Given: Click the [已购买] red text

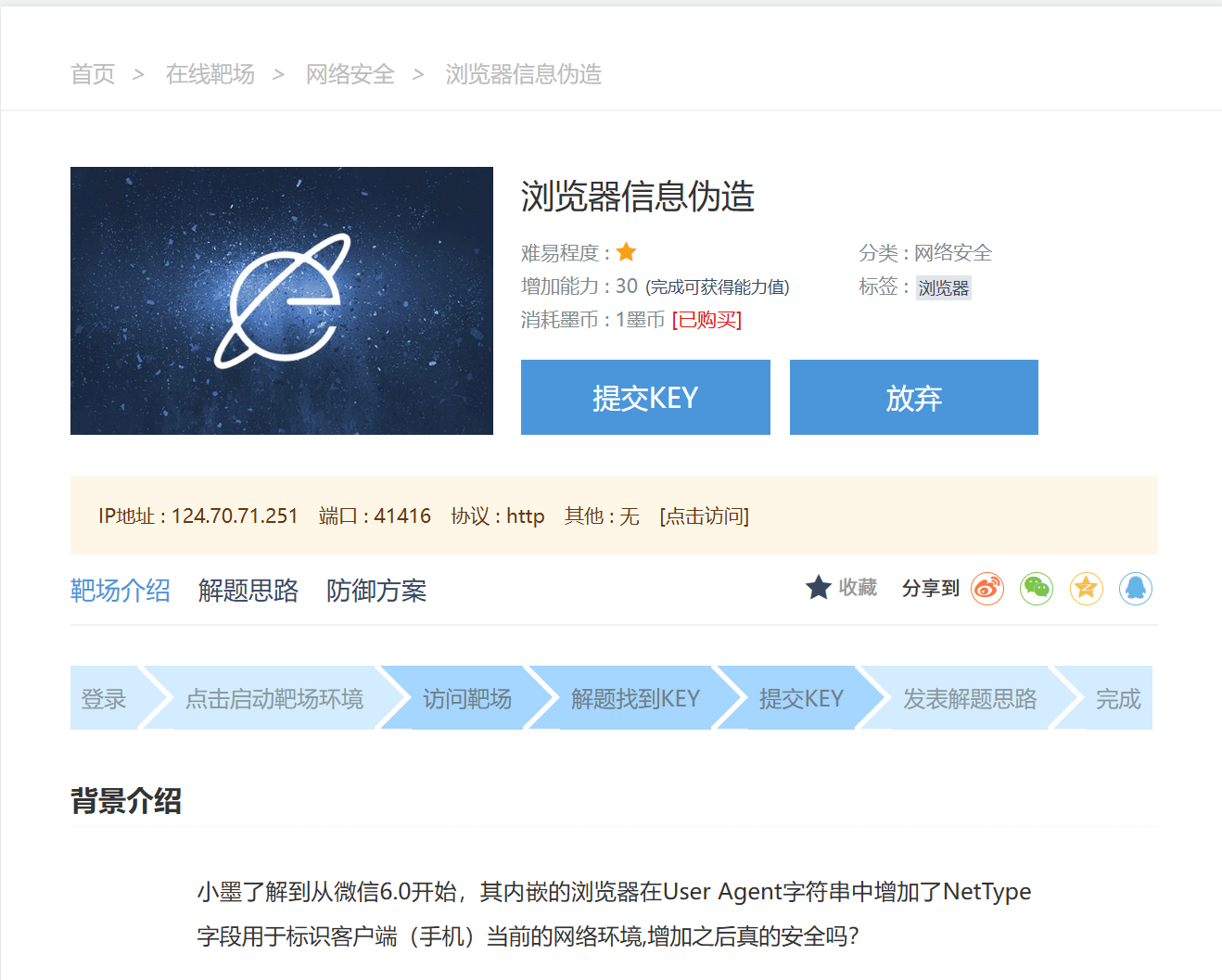Looking at the screenshot, I should (706, 320).
